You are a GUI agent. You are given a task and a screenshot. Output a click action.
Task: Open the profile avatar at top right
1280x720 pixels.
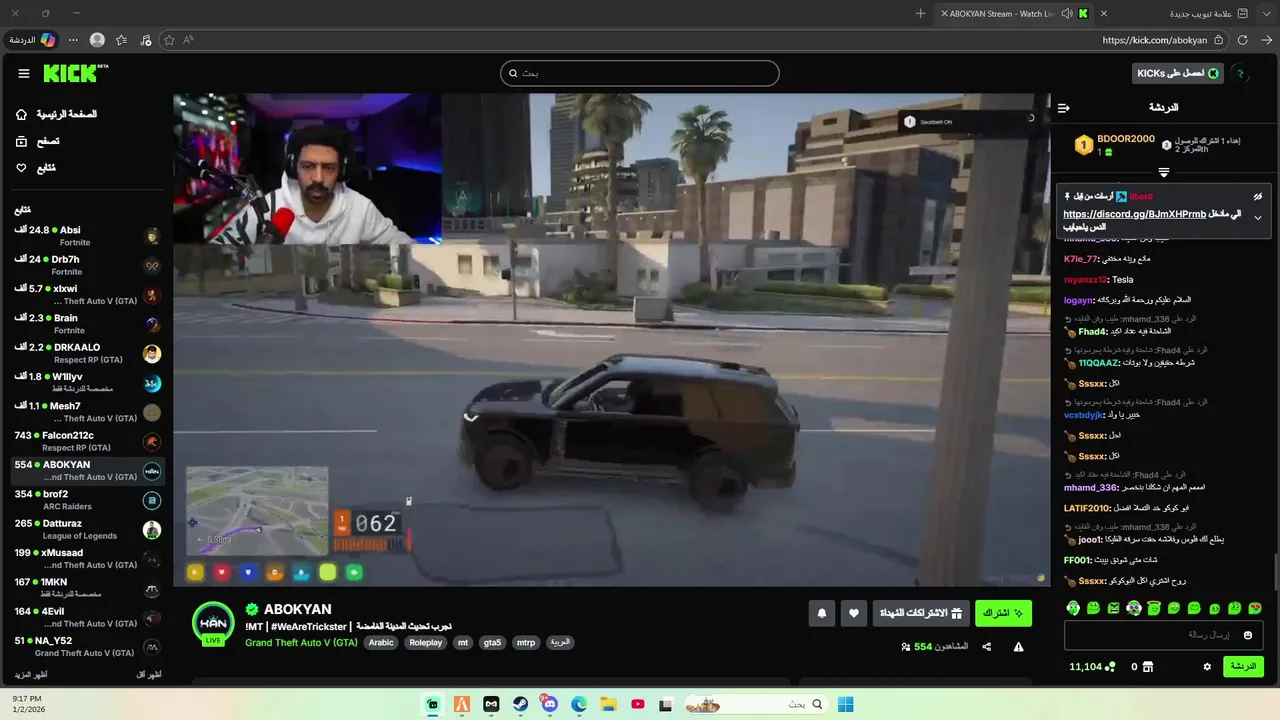(1240, 73)
